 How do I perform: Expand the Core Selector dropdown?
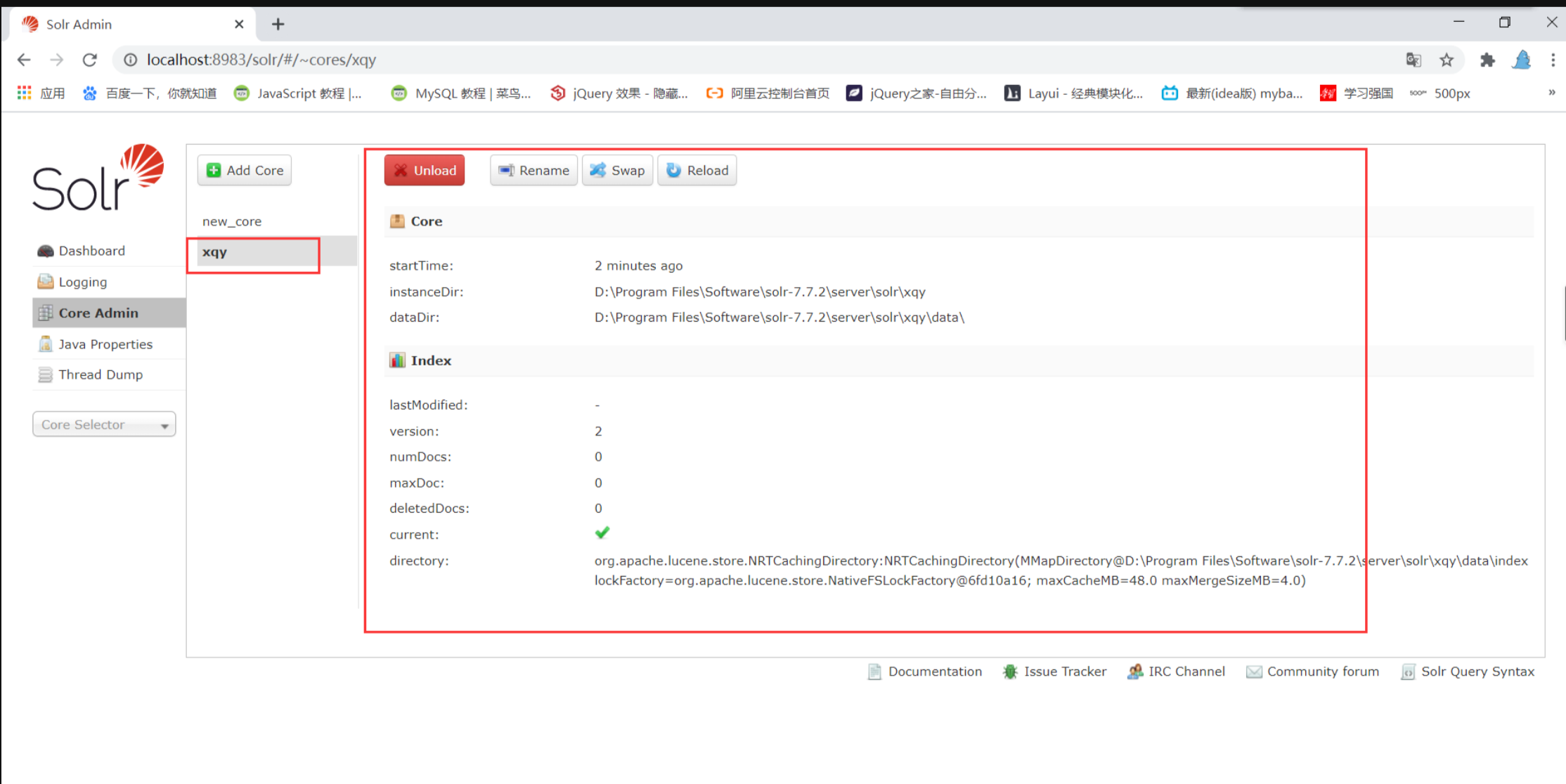[x=104, y=424]
